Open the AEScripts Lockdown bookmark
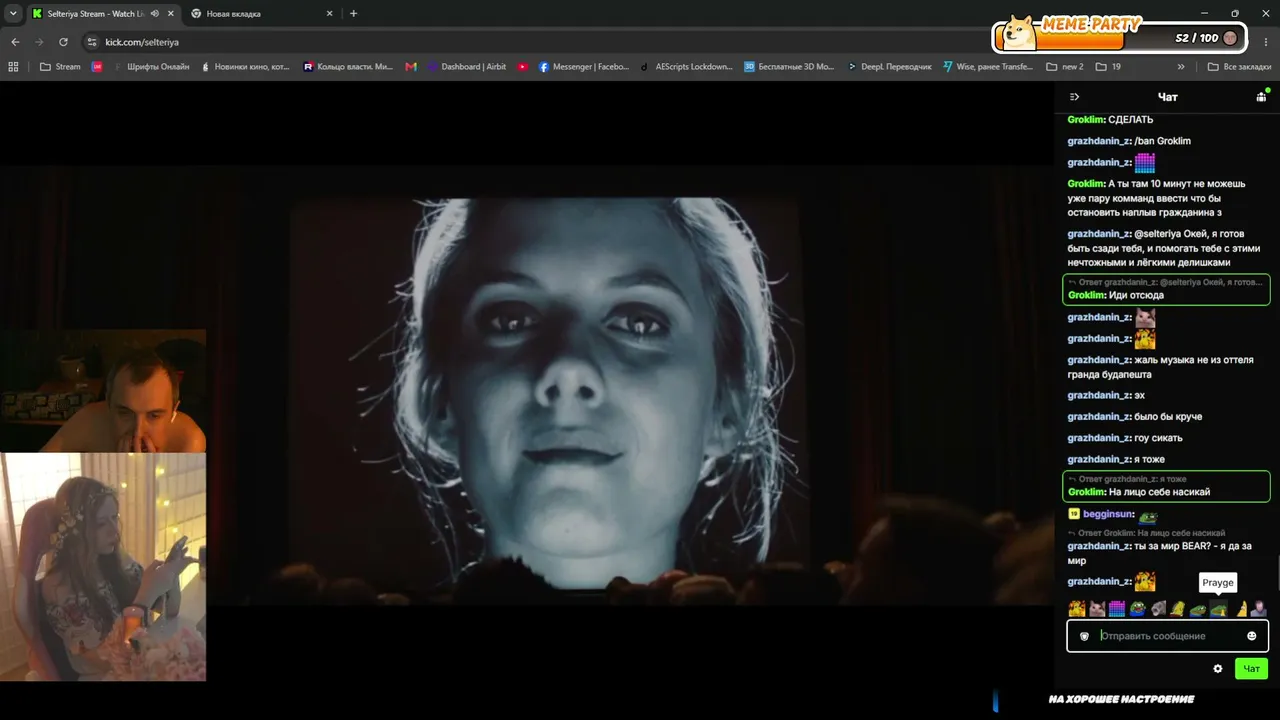 [x=686, y=67]
